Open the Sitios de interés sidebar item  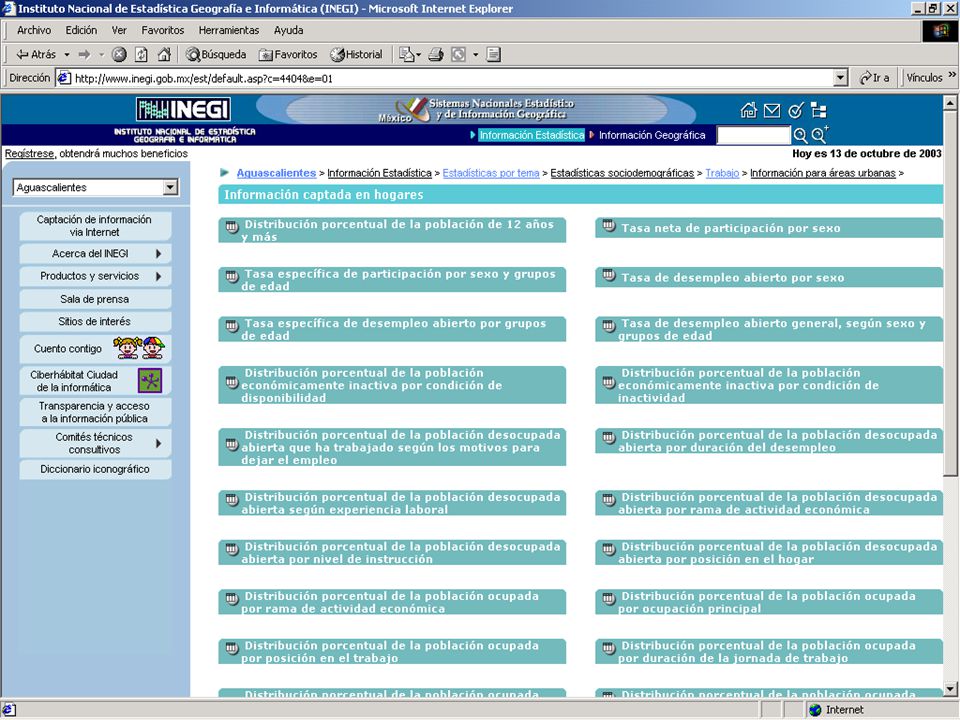[96, 321]
